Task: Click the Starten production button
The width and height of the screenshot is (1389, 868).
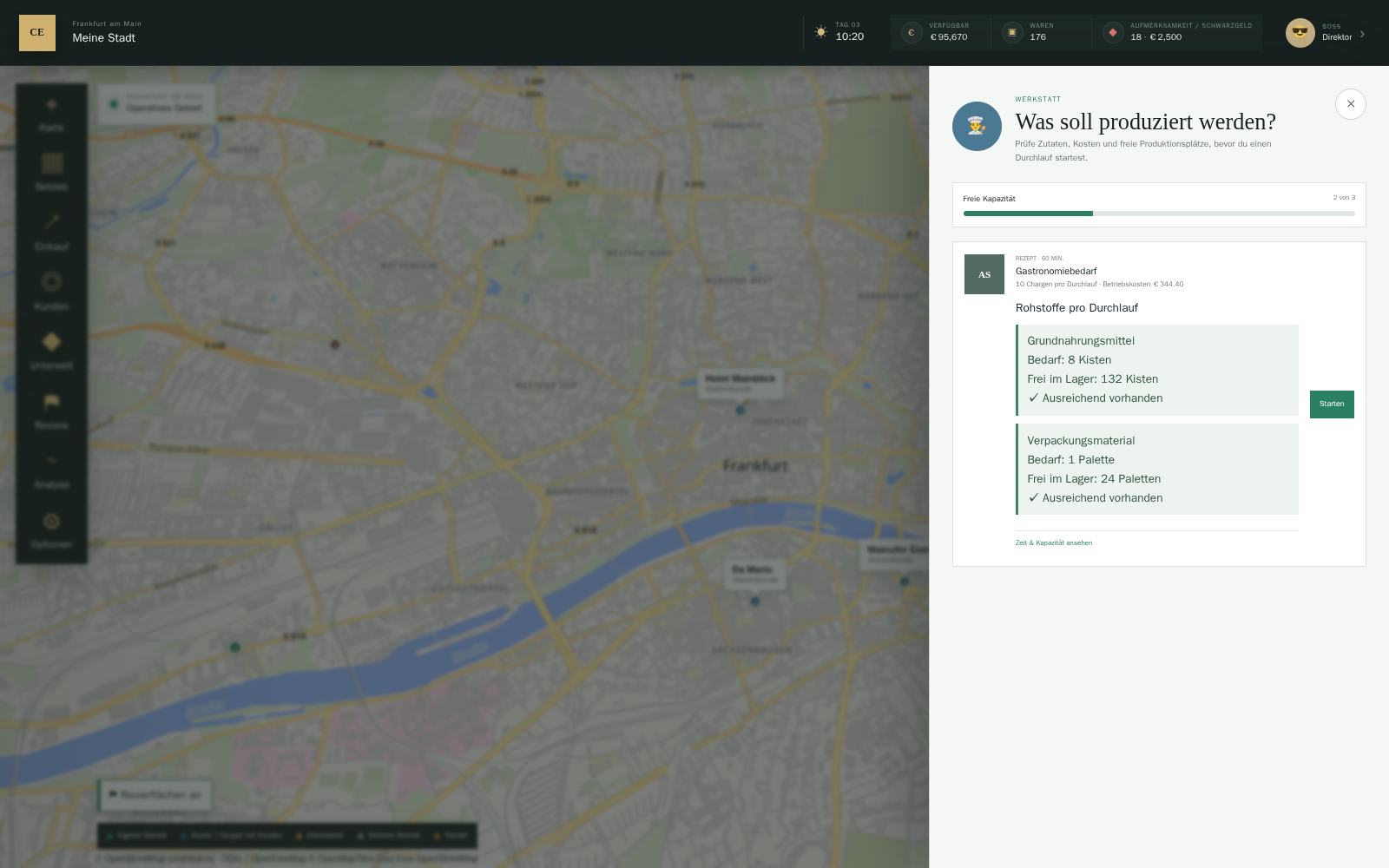Action: click(1332, 404)
